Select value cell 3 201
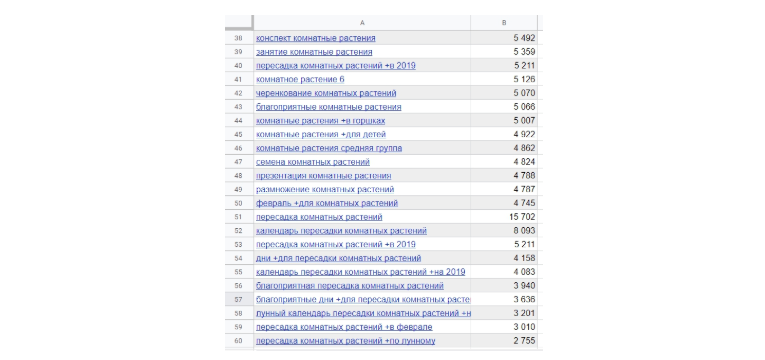The height and width of the screenshot is (360, 765). point(504,313)
